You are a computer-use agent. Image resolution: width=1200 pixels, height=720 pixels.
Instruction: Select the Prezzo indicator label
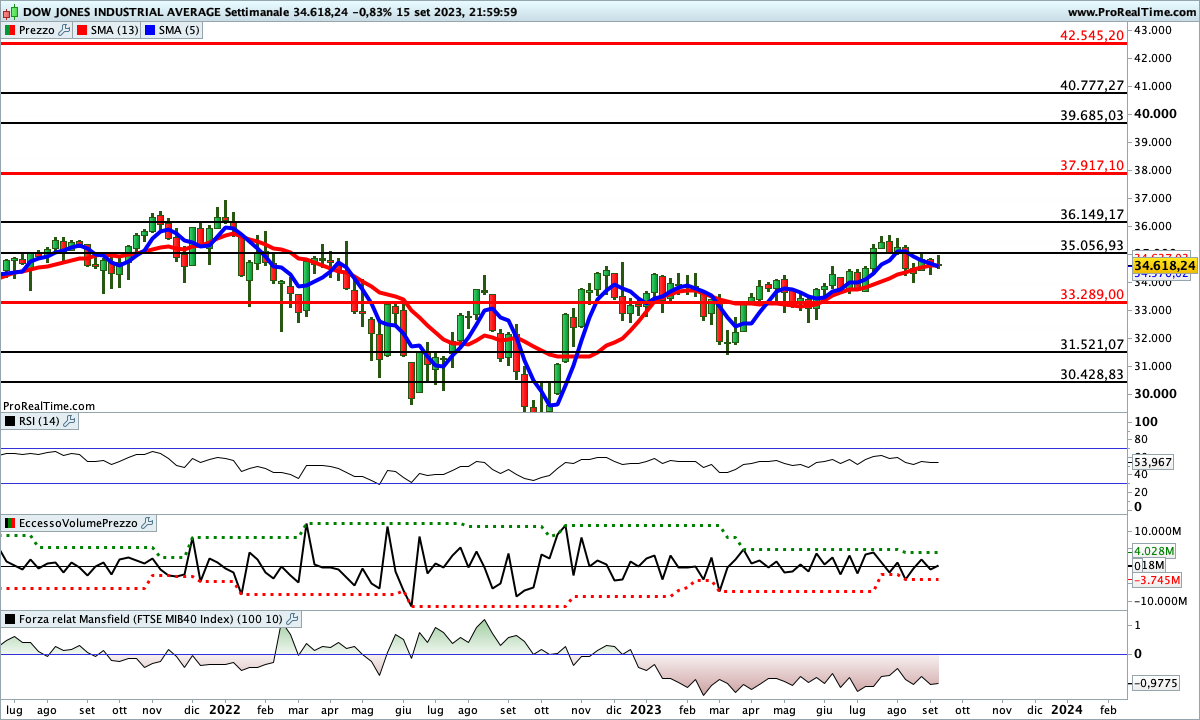tap(37, 30)
